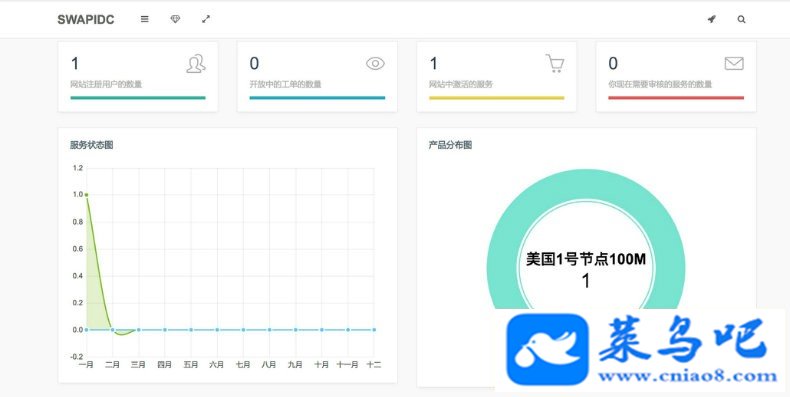Image resolution: width=790 pixels, height=397 pixels.
Task: Toggle fullscreen with the expand arrows icon
Action: [206, 19]
